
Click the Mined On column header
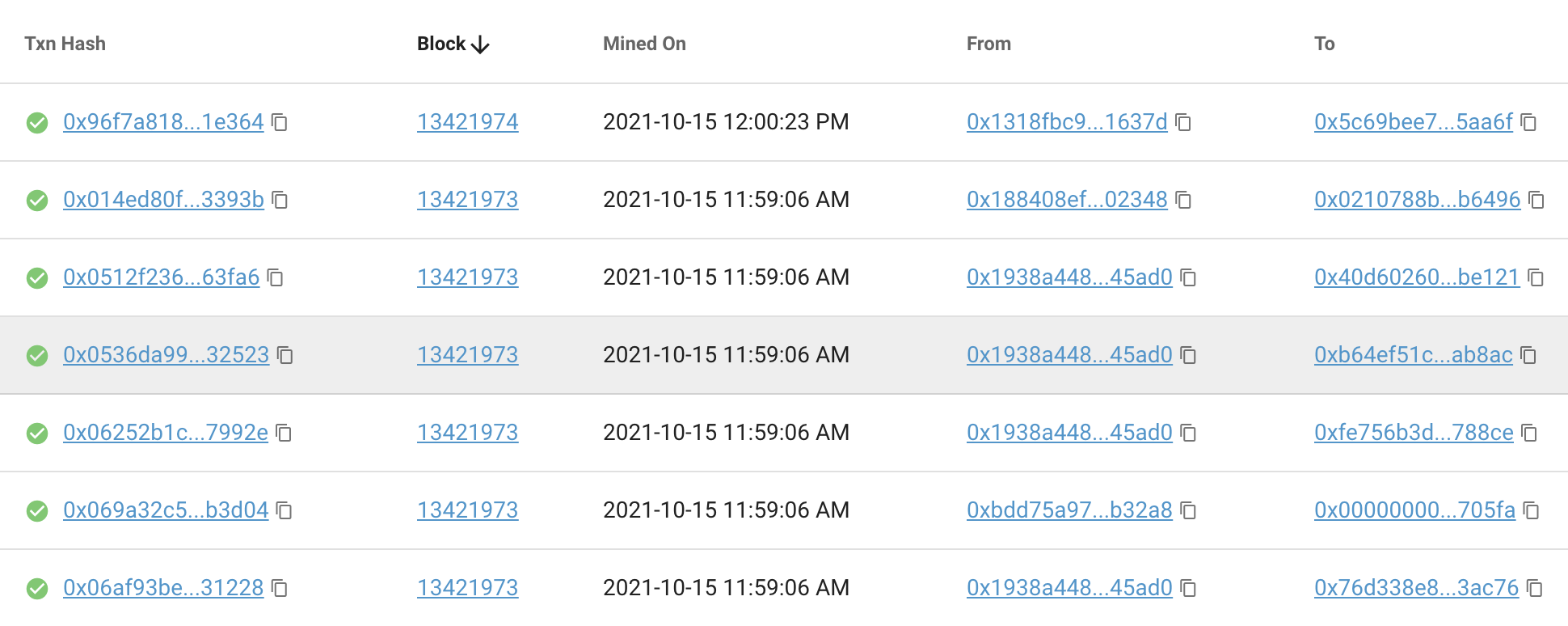click(x=644, y=44)
